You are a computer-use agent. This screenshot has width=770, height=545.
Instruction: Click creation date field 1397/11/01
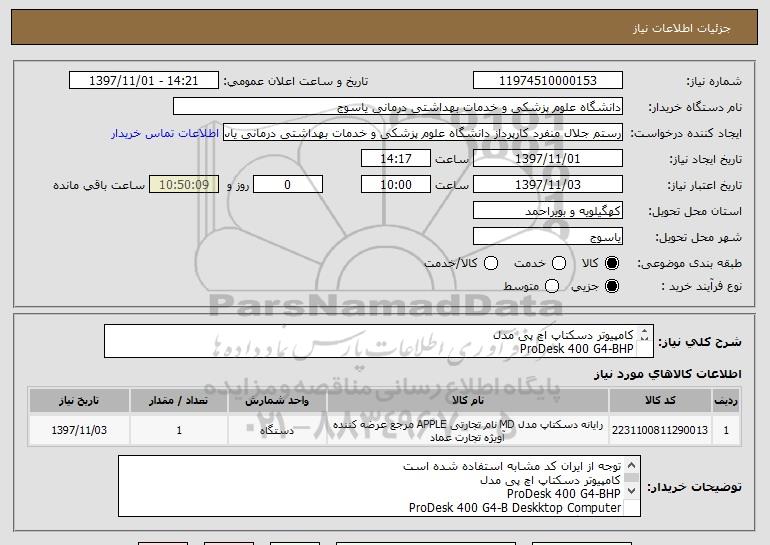[548, 159]
